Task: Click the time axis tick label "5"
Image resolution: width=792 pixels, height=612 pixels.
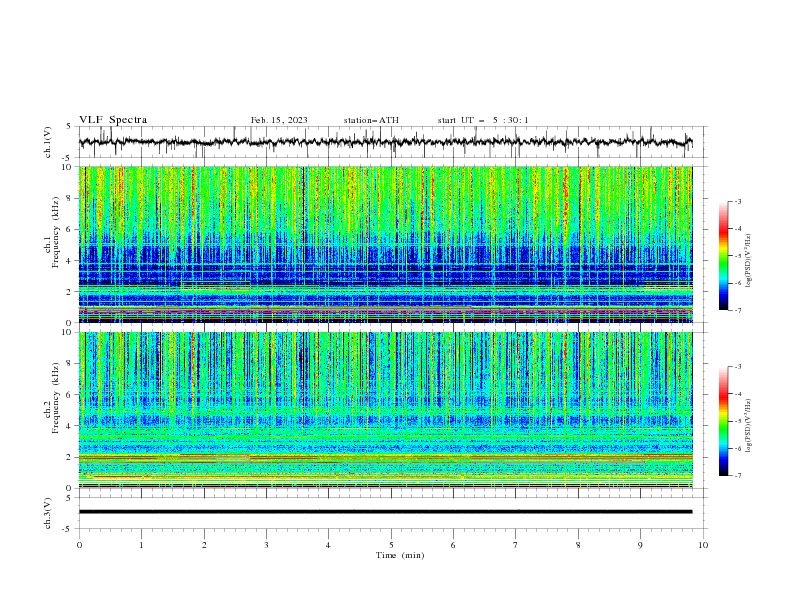Action: pos(391,545)
